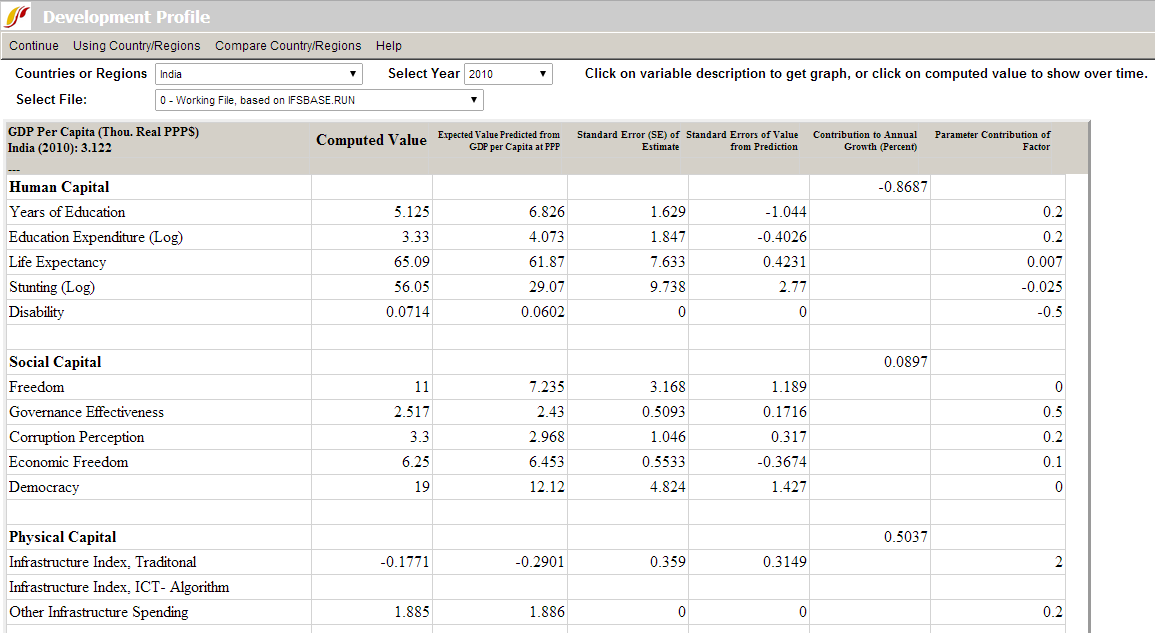
Task: Click the Development Profile app logo icon
Action: (18, 16)
